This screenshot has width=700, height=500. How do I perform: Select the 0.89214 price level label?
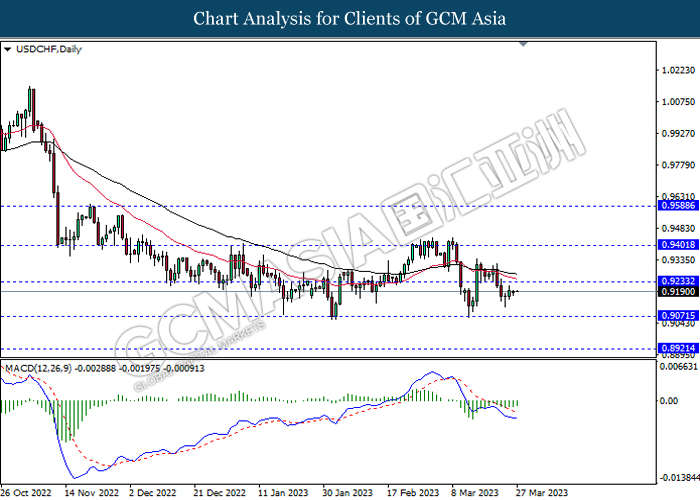coord(678,348)
